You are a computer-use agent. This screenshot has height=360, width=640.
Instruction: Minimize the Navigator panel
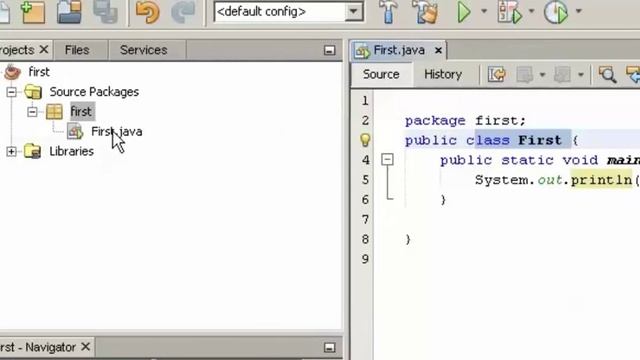pos(329,347)
